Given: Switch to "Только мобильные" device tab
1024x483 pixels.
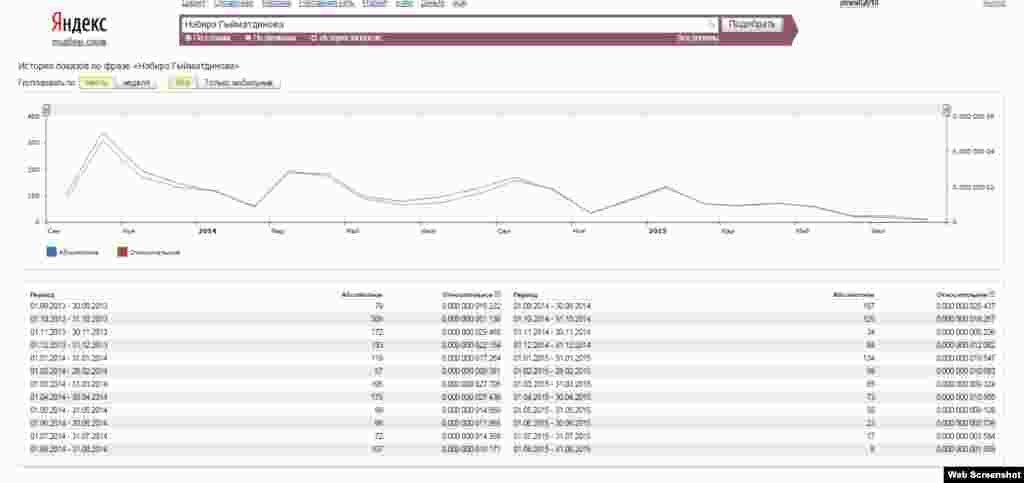Looking at the screenshot, I should coord(238,83).
